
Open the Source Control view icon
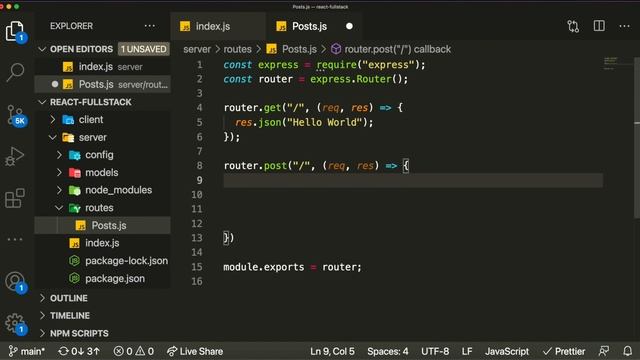(16, 115)
